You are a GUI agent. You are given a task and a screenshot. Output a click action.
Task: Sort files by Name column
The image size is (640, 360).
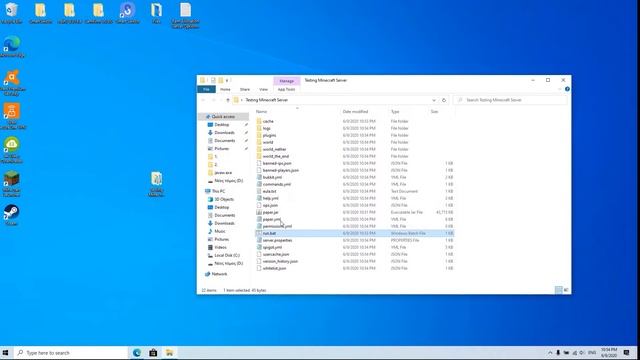coord(297,111)
